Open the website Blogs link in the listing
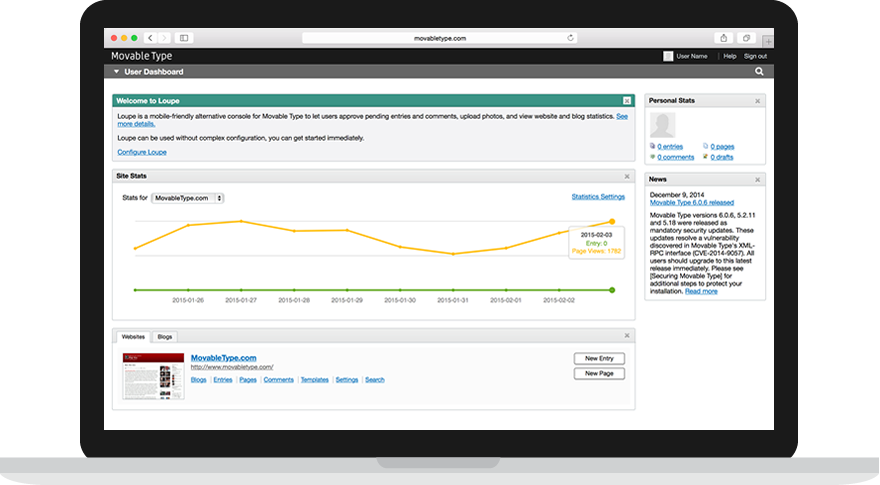This screenshot has width=880, height=485. [x=199, y=380]
